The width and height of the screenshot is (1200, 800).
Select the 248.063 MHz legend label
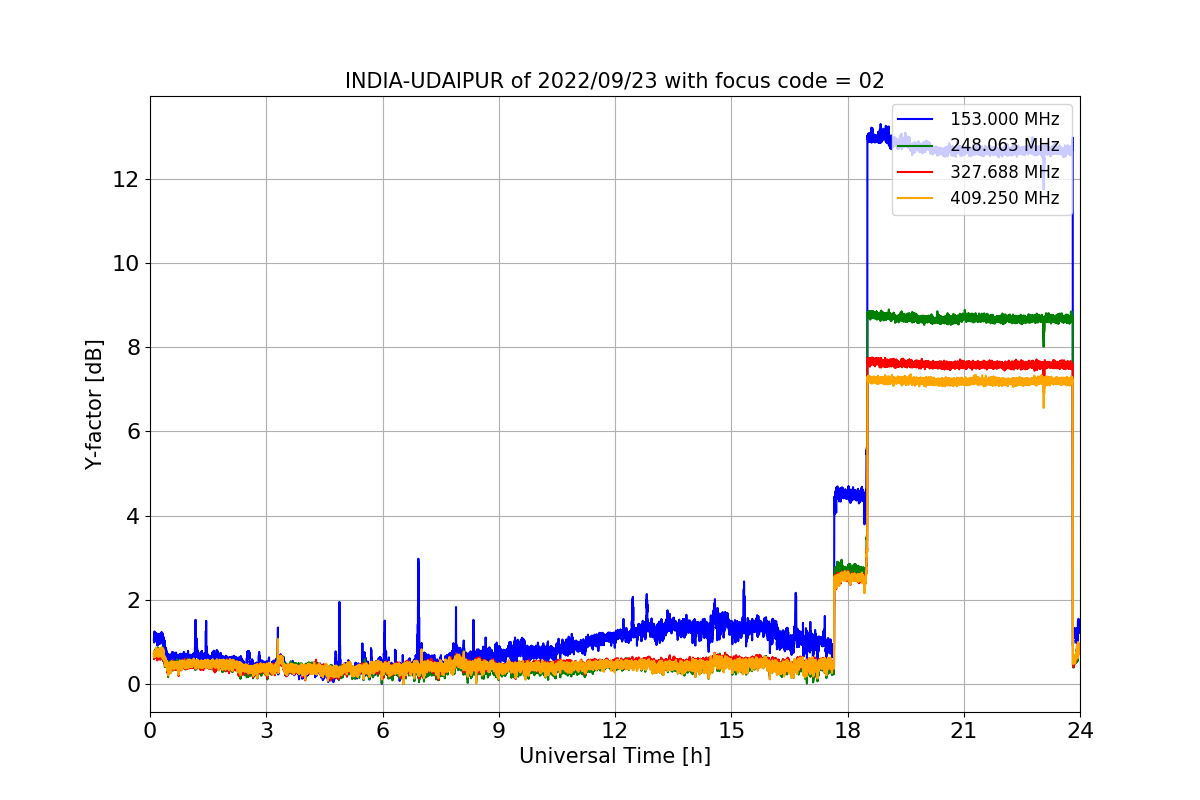(1004, 146)
